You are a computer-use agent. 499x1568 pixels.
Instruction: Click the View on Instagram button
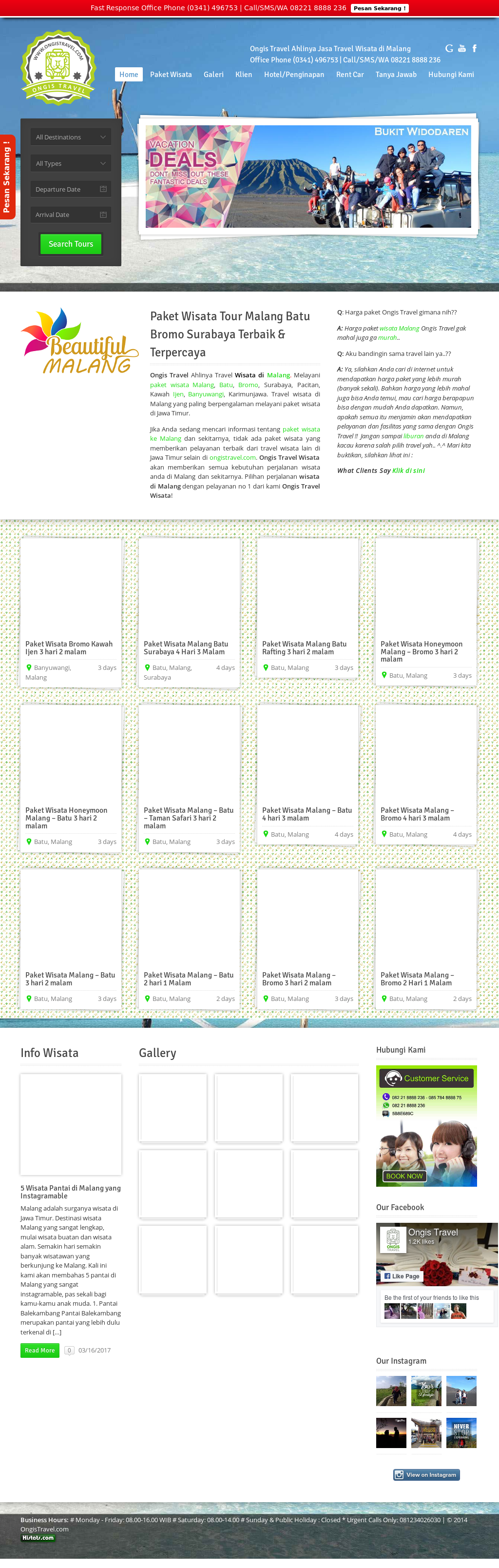click(x=426, y=1474)
